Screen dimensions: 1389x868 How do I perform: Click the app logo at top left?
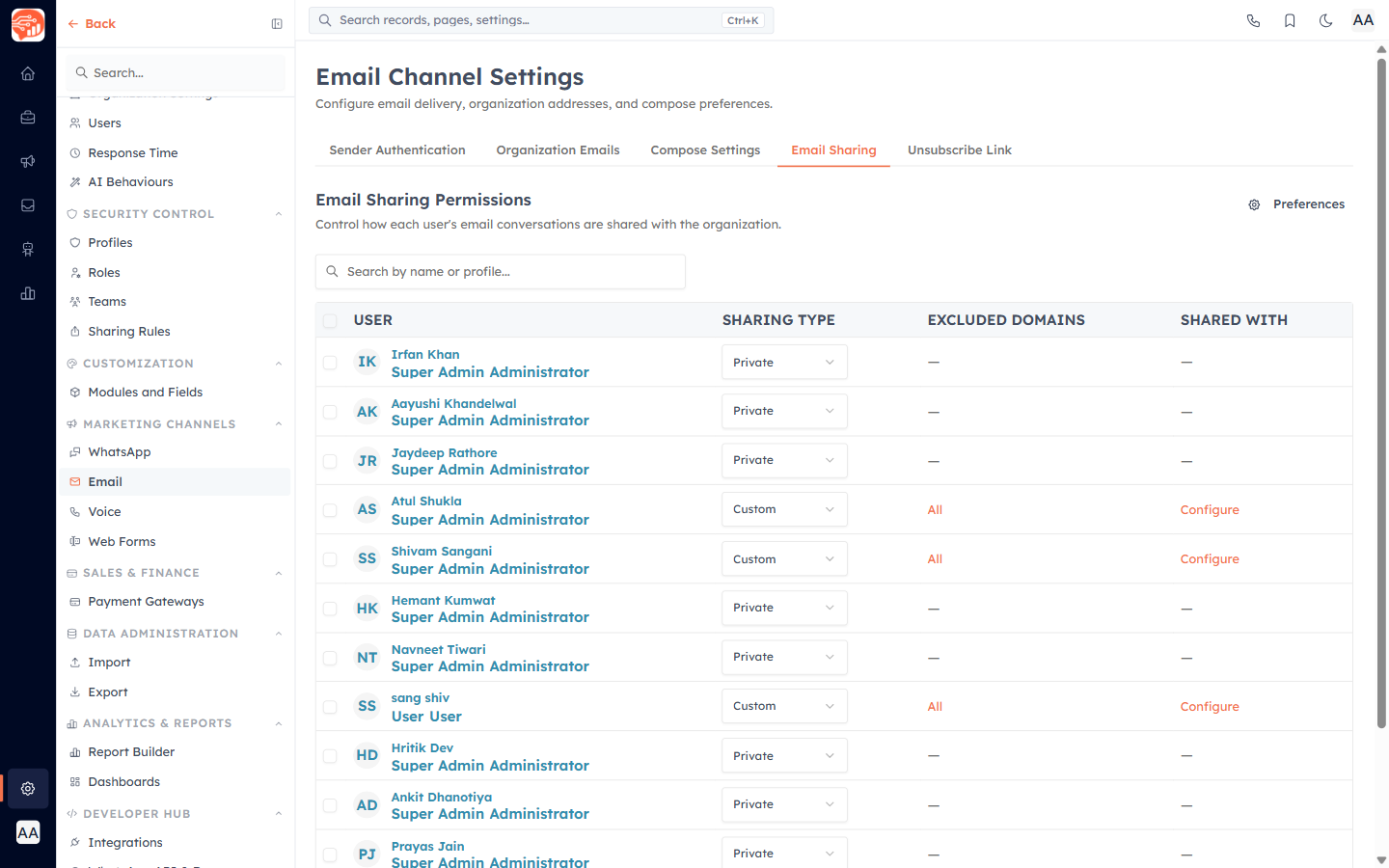[x=28, y=24]
